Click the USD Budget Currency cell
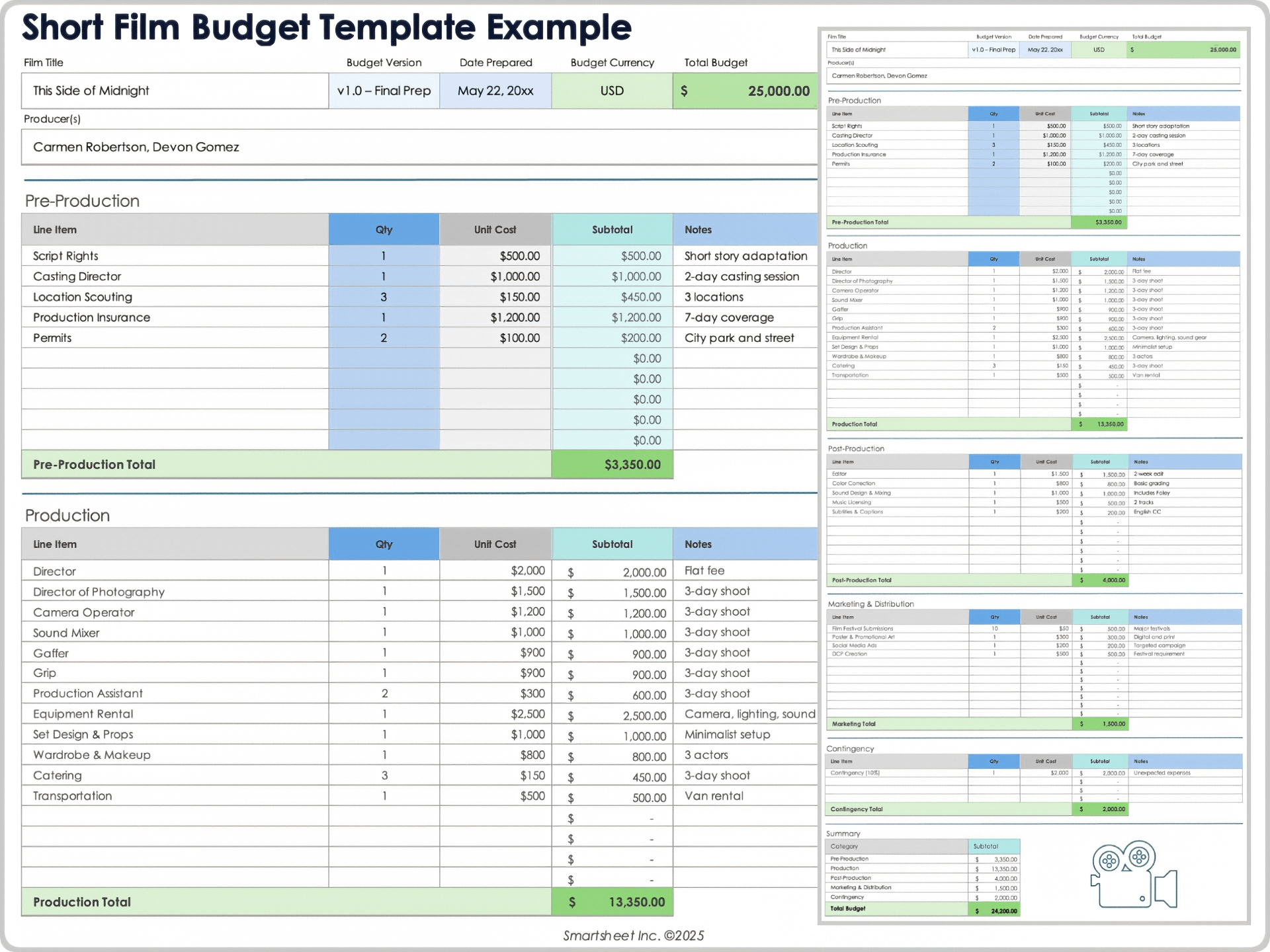This screenshot has width=1270, height=952. click(x=611, y=91)
